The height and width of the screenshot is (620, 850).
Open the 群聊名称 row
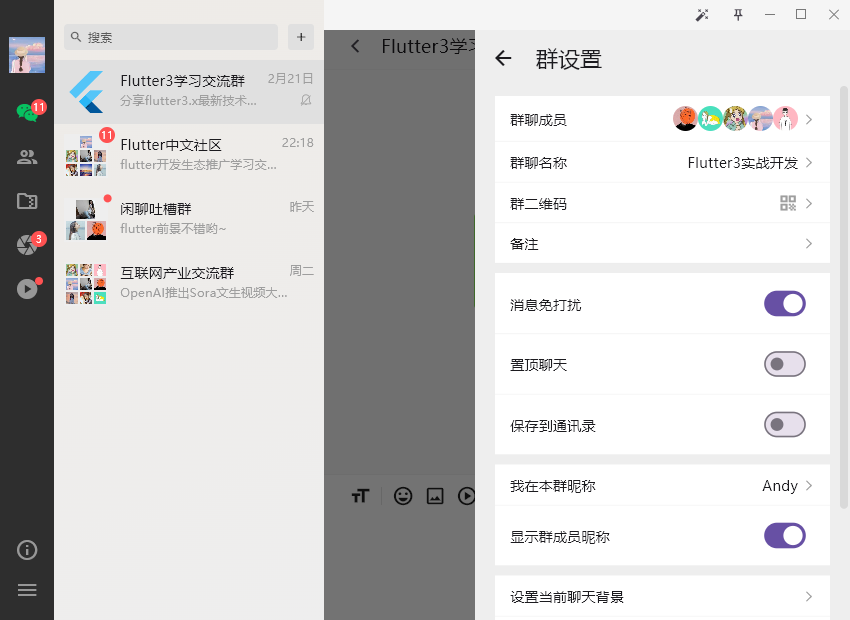pyautogui.click(x=662, y=163)
